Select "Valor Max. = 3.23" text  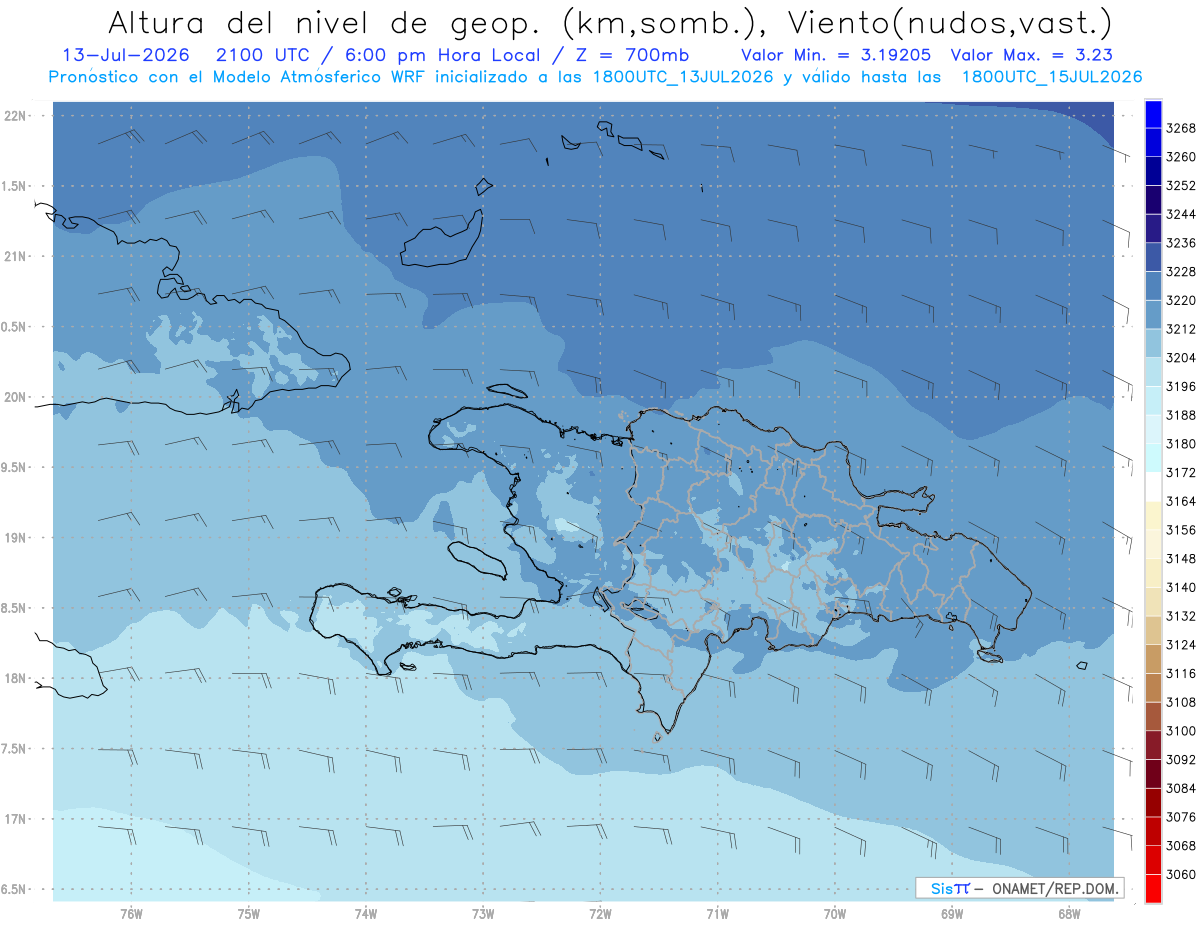(x=1031, y=55)
